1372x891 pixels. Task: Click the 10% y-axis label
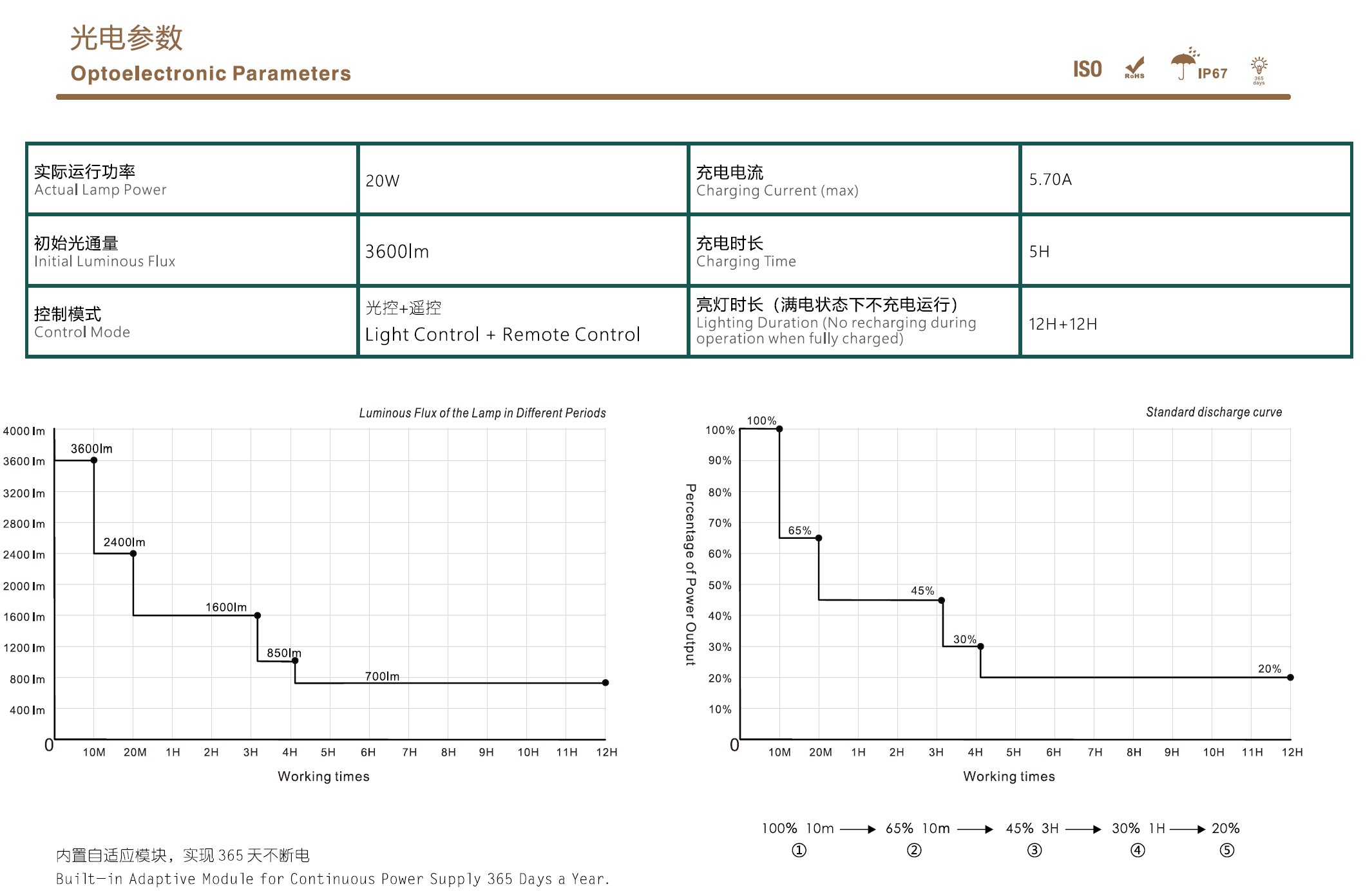[x=719, y=709]
